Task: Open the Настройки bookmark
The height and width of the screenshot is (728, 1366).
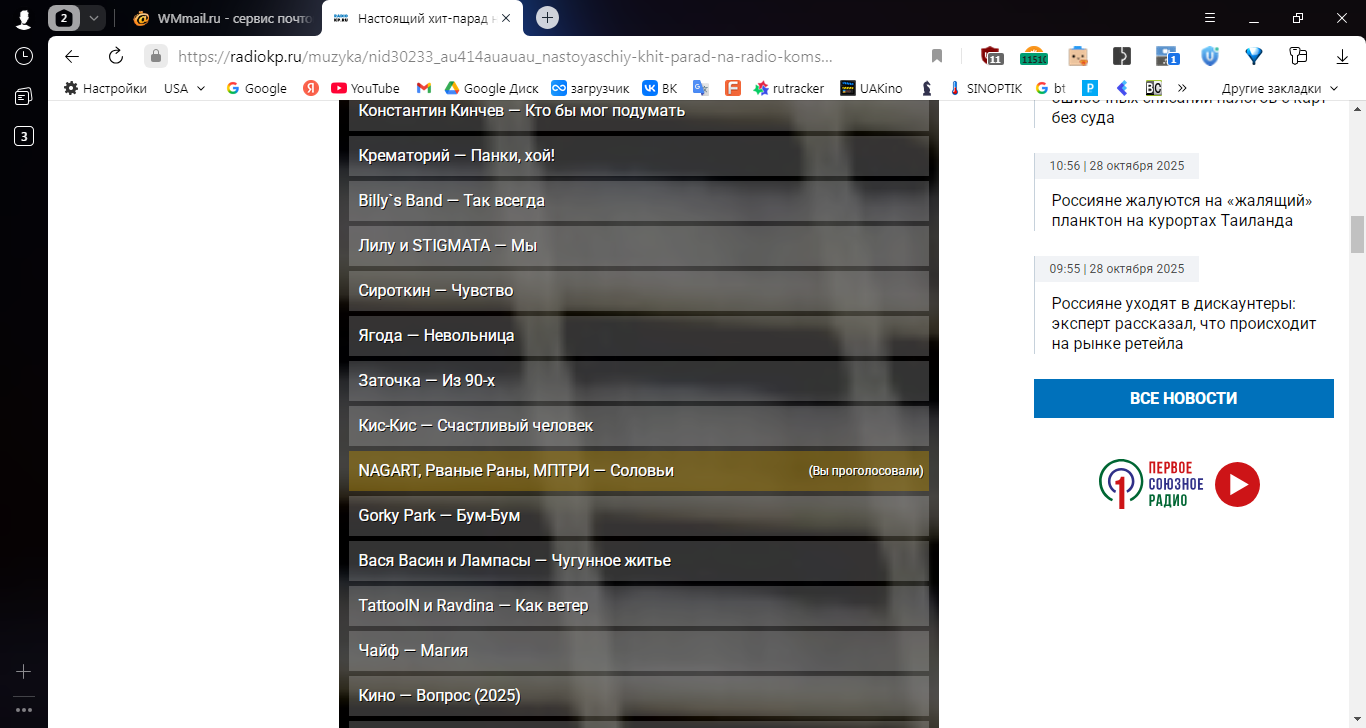Action: click(x=105, y=88)
